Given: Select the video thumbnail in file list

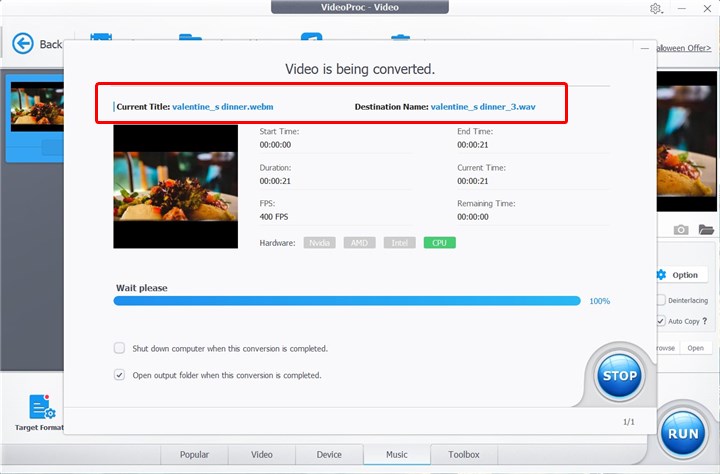Looking at the screenshot, I should point(37,107).
